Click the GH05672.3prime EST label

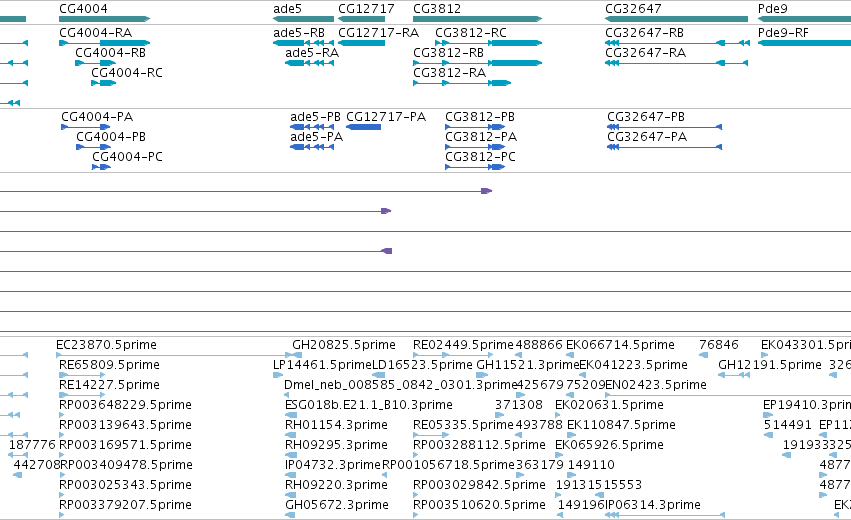click(x=336, y=505)
